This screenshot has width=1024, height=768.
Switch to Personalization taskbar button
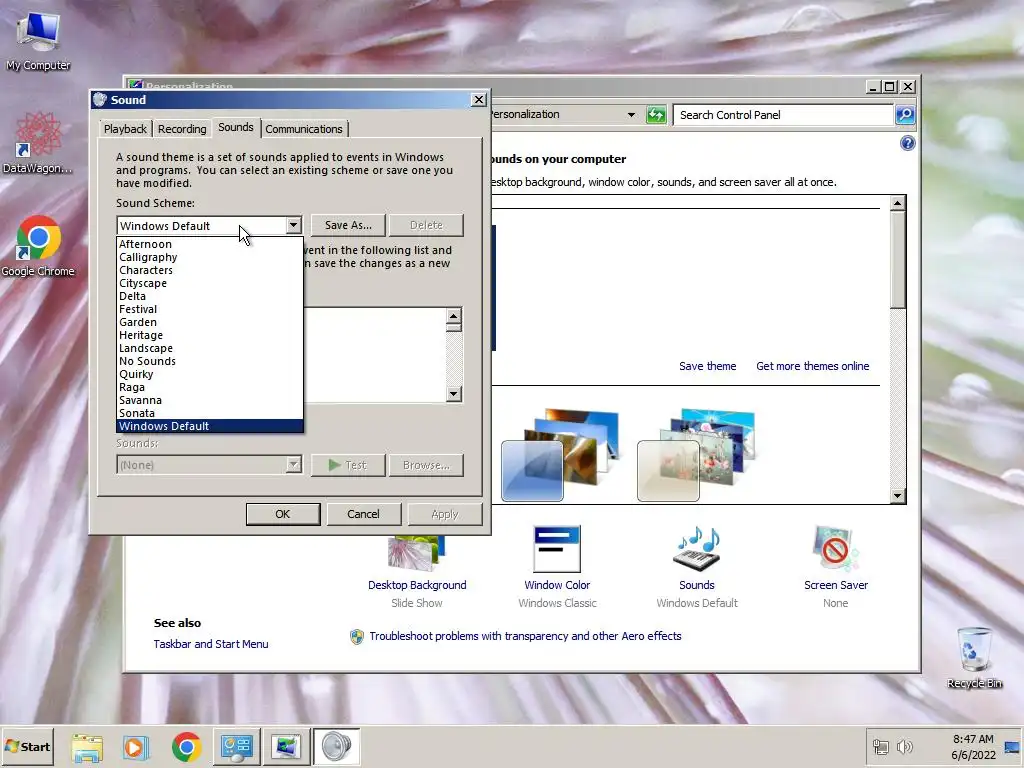[286, 746]
